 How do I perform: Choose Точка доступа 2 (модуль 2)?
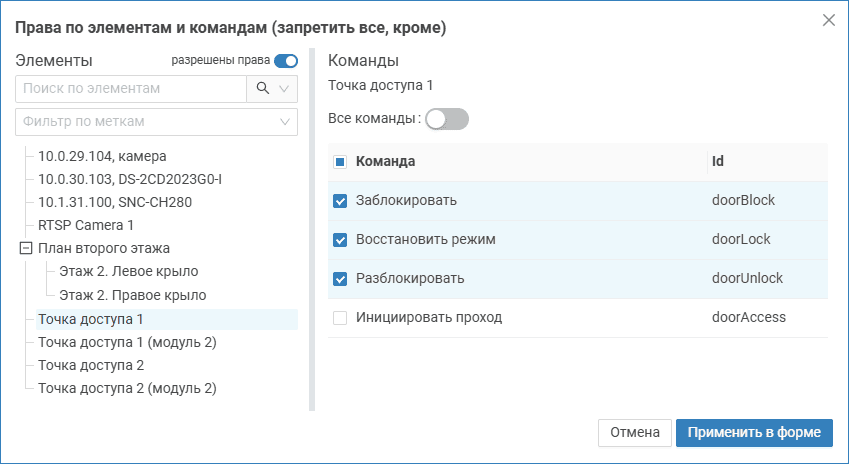(127, 388)
